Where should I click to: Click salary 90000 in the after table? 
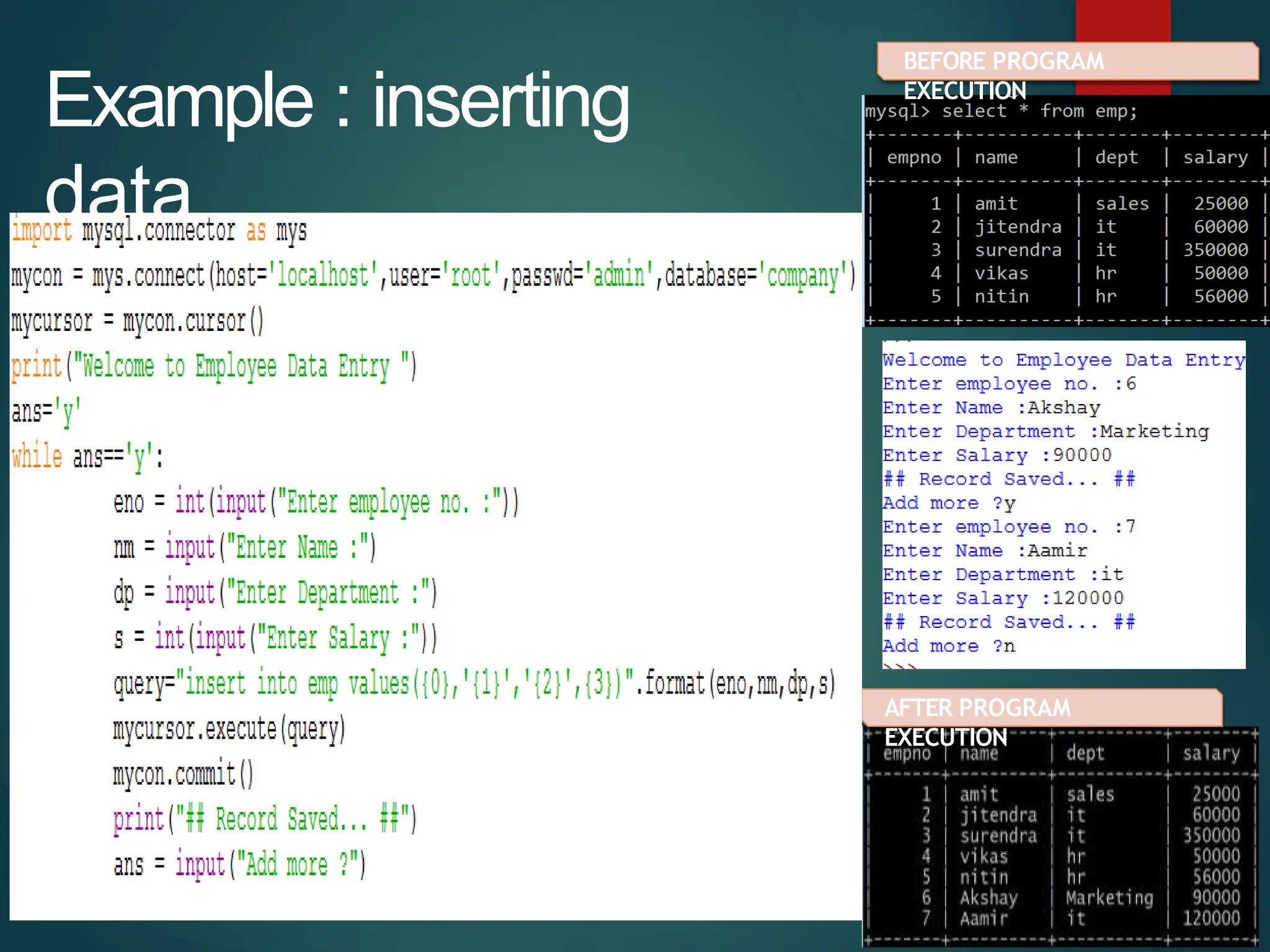tap(1216, 897)
